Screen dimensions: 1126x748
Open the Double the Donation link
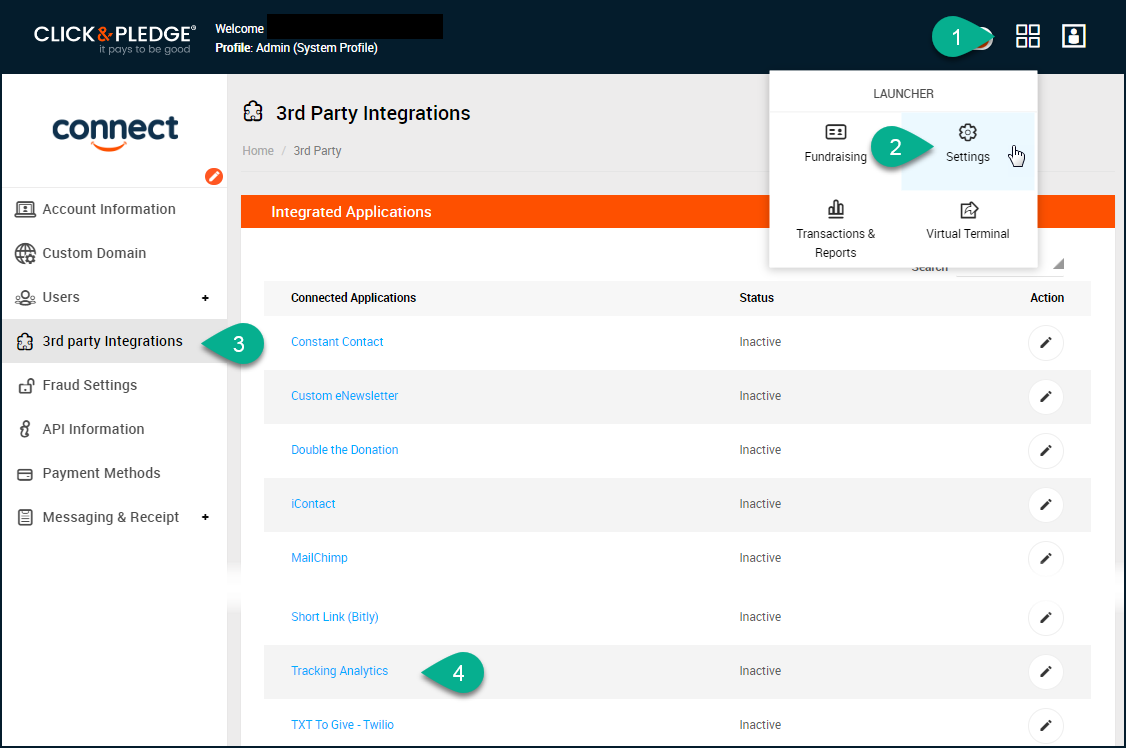[344, 449]
